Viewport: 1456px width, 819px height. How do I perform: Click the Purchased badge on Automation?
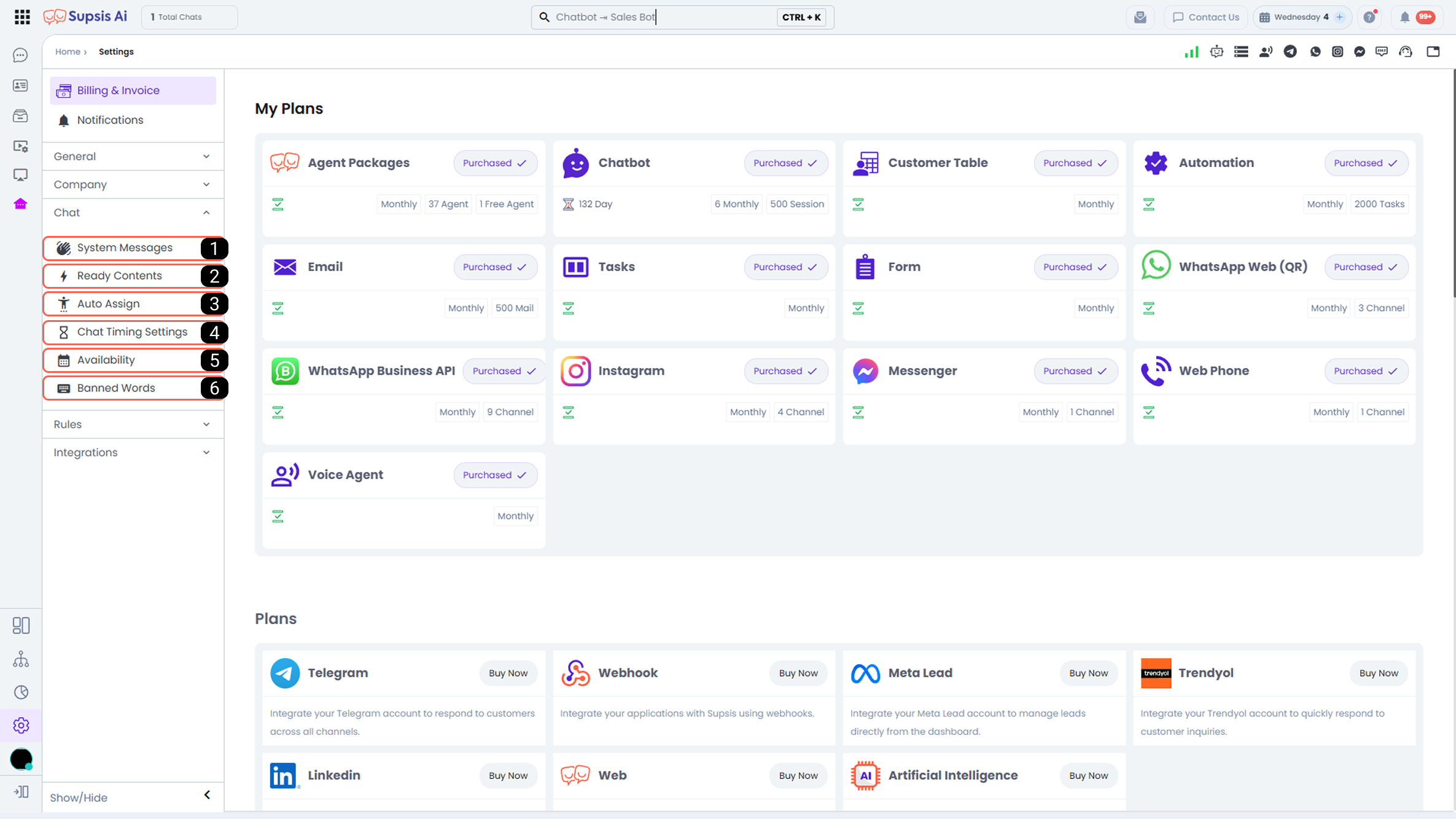pyautogui.click(x=1366, y=163)
